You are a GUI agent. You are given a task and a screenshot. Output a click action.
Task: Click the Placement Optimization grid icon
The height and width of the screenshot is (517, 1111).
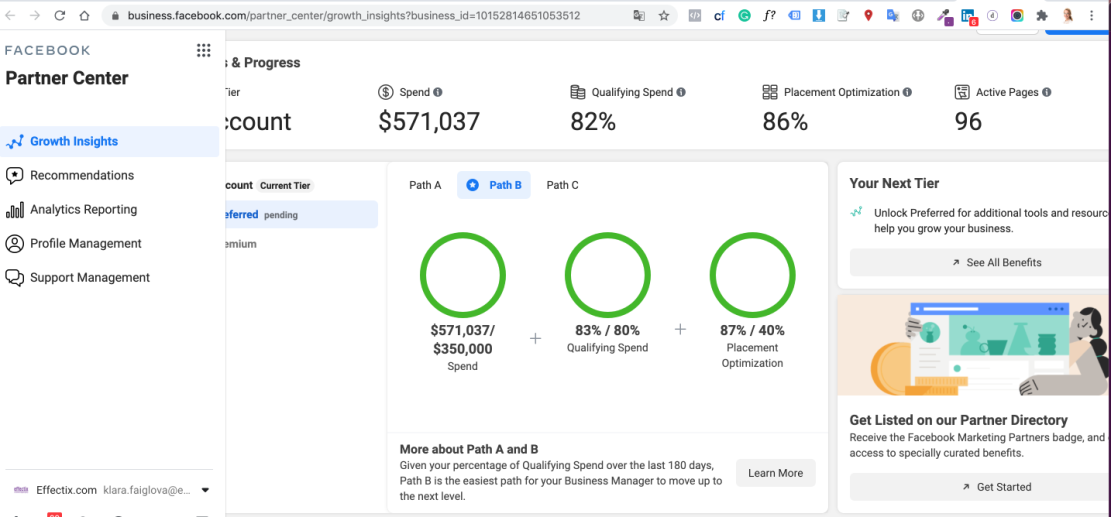coord(770,92)
